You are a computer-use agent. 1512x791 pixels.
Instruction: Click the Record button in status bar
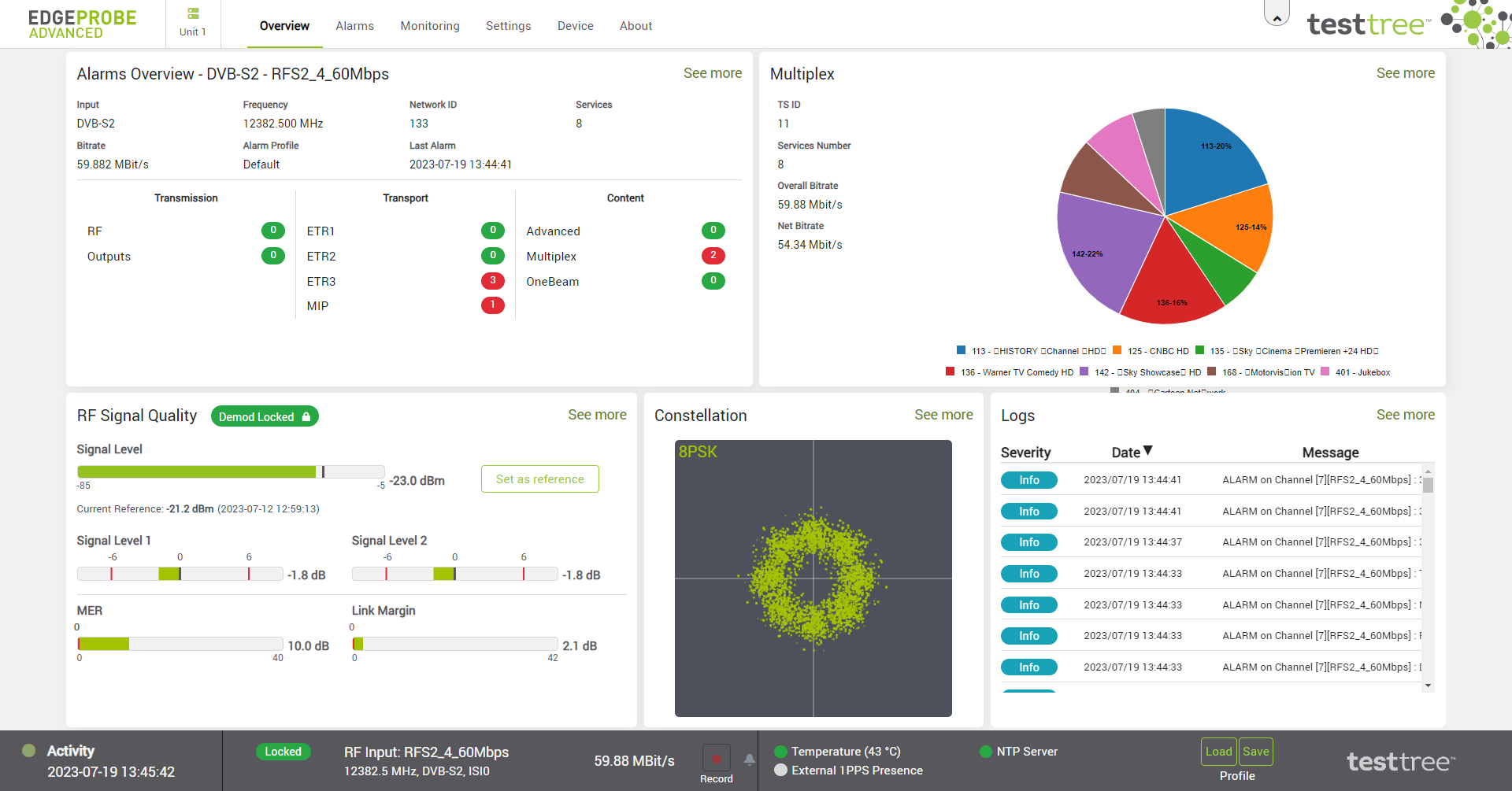[717, 759]
